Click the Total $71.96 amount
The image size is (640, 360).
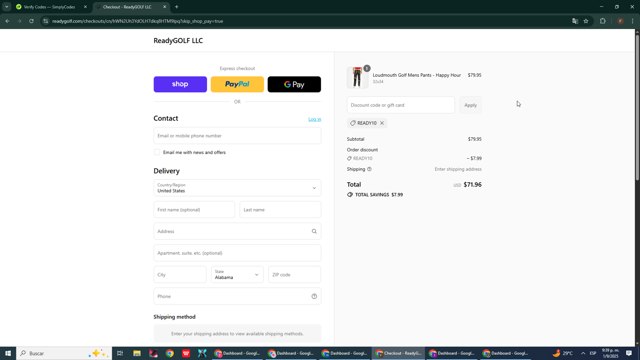[x=473, y=184]
